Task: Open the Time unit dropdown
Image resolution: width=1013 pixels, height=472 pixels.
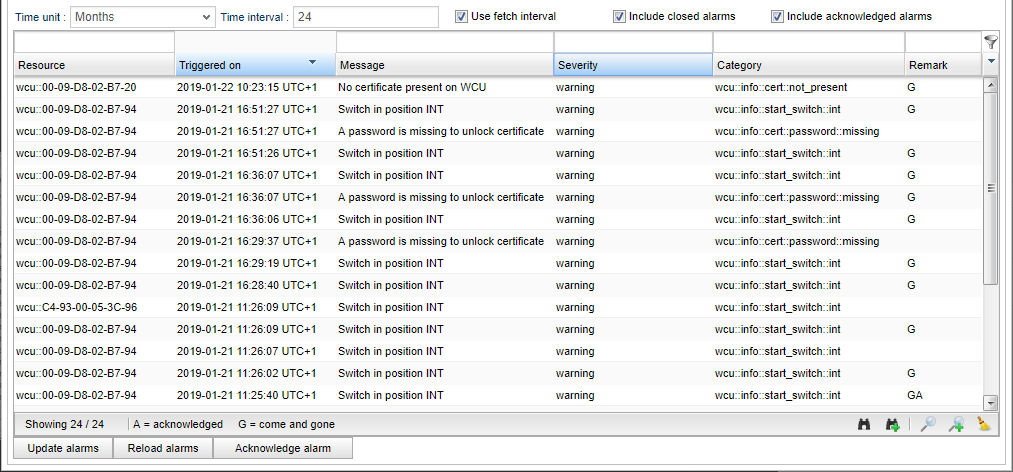Action: click(x=142, y=17)
